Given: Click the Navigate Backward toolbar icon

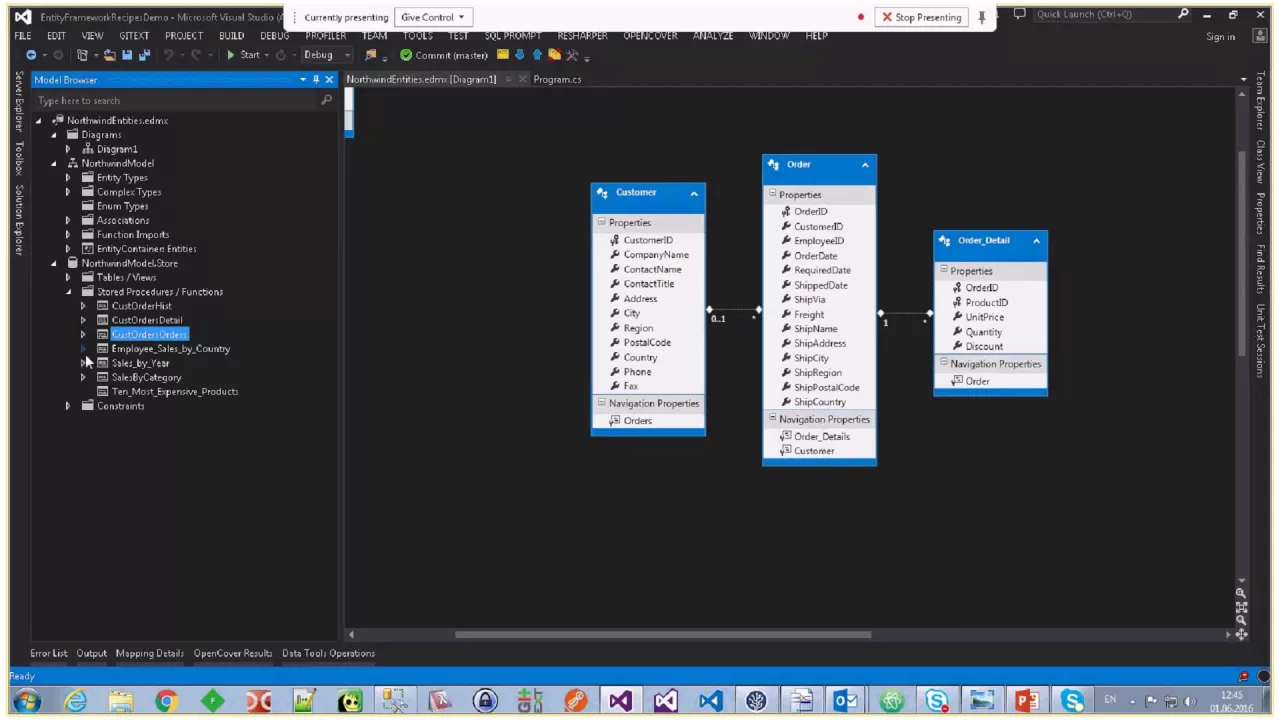Looking at the screenshot, I should coord(31,55).
